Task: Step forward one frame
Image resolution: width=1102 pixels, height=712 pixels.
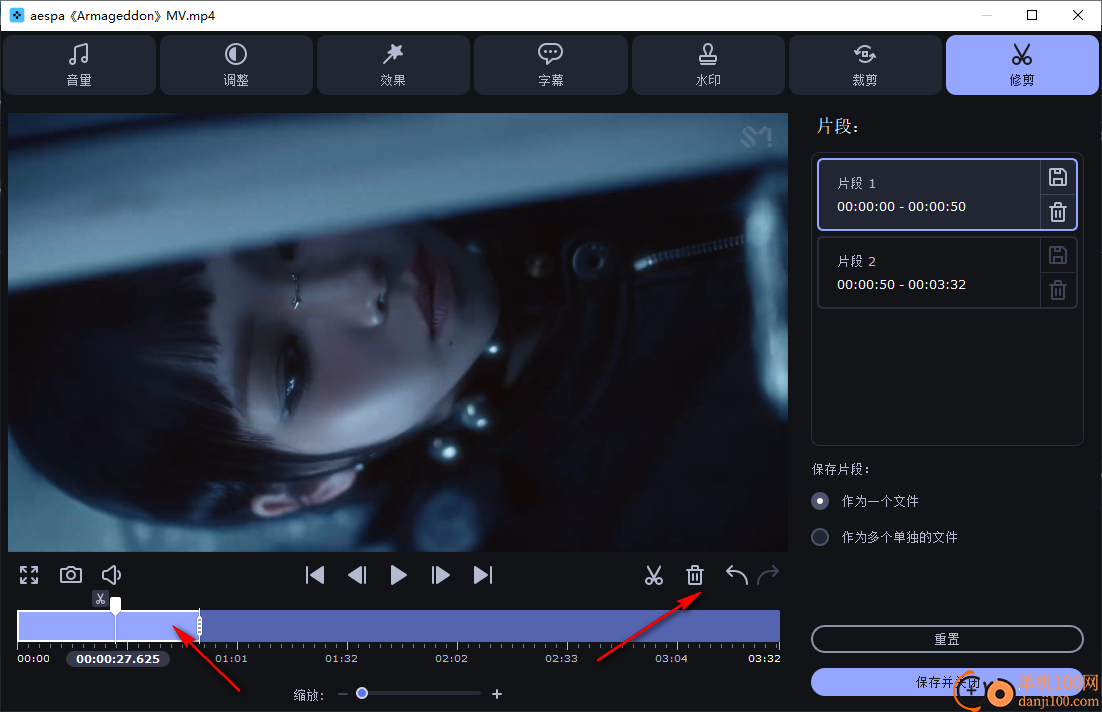Action: click(440, 575)
